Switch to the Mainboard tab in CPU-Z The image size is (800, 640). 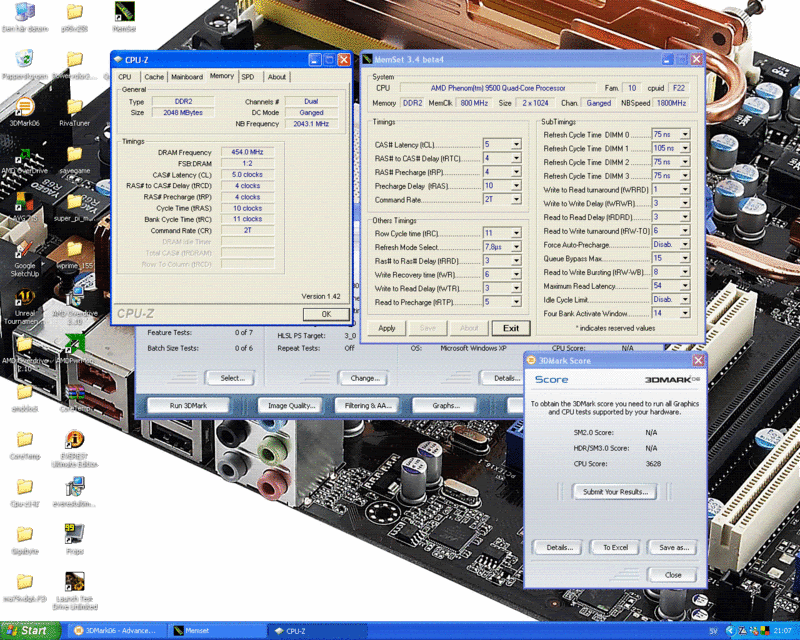click(187, 77)
